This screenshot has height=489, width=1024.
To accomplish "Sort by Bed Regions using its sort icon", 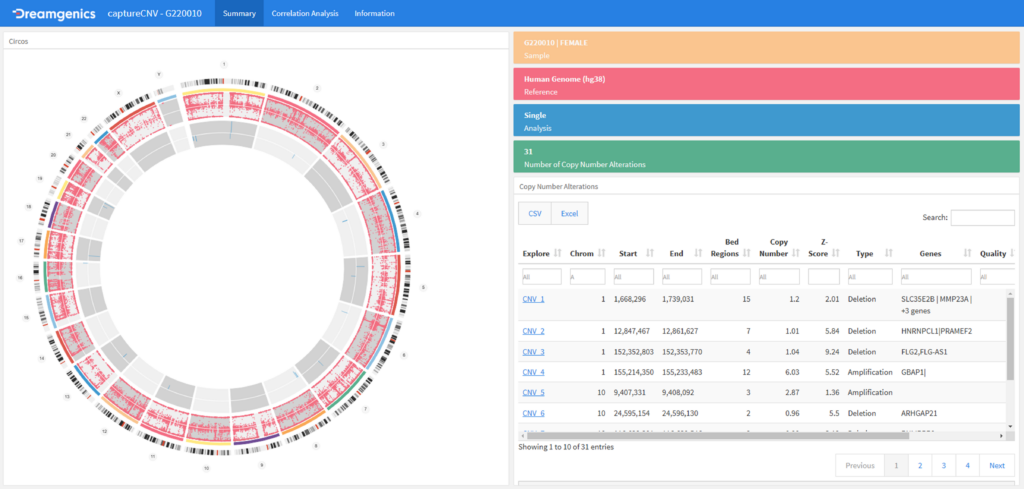I will (x=748, y=253).
